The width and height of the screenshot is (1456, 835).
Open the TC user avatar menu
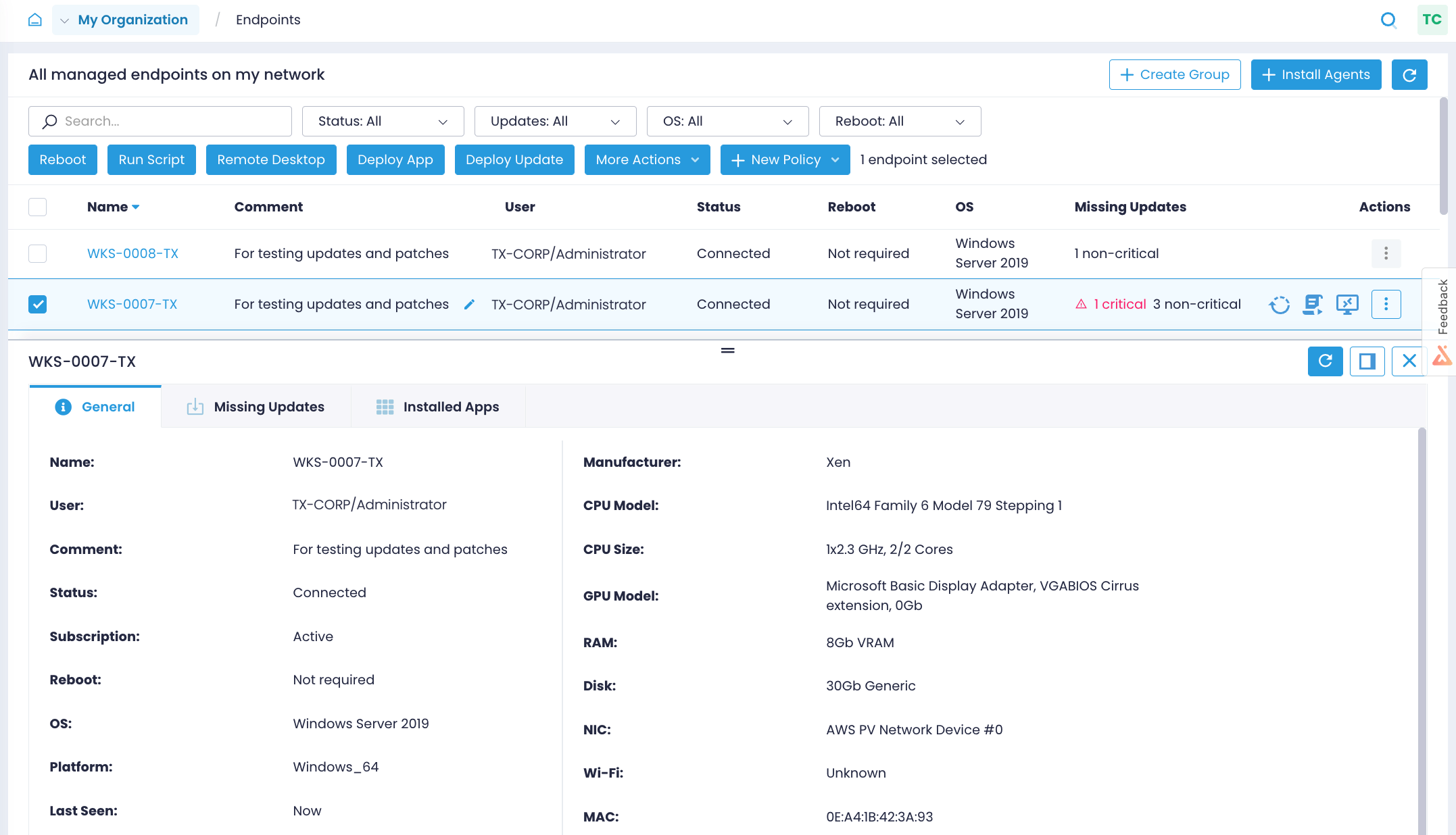pyautogui.click(x=1432, y=20)
